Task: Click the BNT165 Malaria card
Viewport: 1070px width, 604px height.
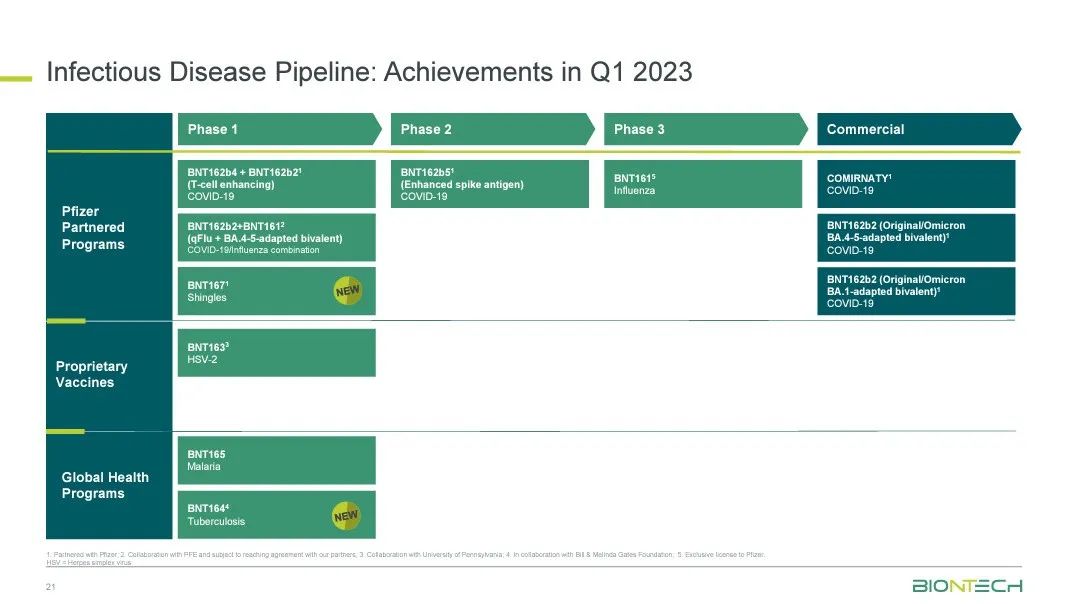Action: (276, 461)
